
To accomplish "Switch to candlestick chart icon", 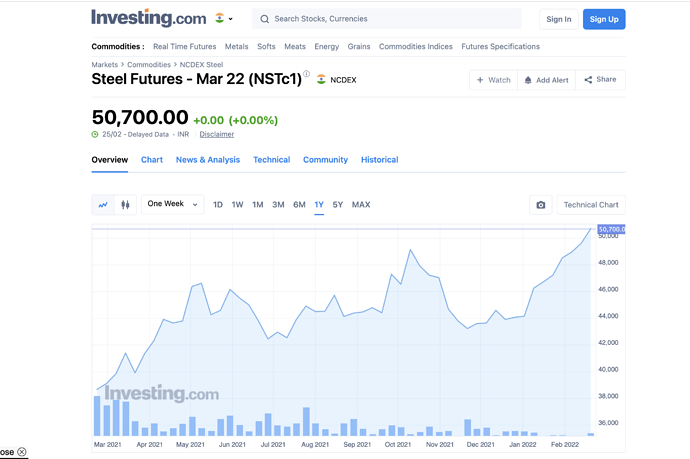I will coord(125,204).
